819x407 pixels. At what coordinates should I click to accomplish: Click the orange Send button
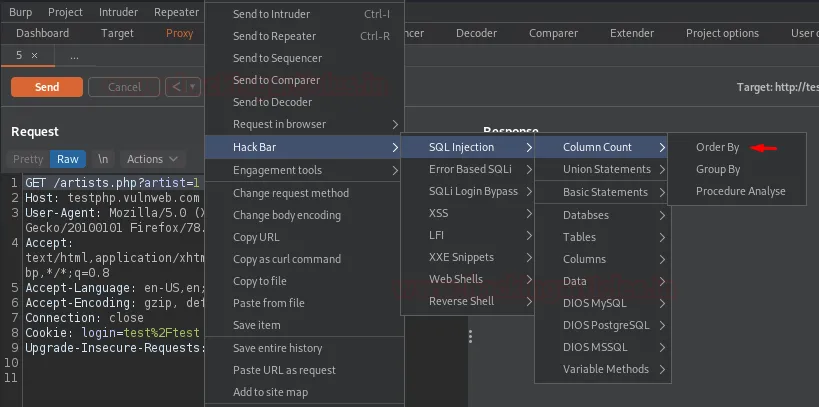[x=47, y=87]
